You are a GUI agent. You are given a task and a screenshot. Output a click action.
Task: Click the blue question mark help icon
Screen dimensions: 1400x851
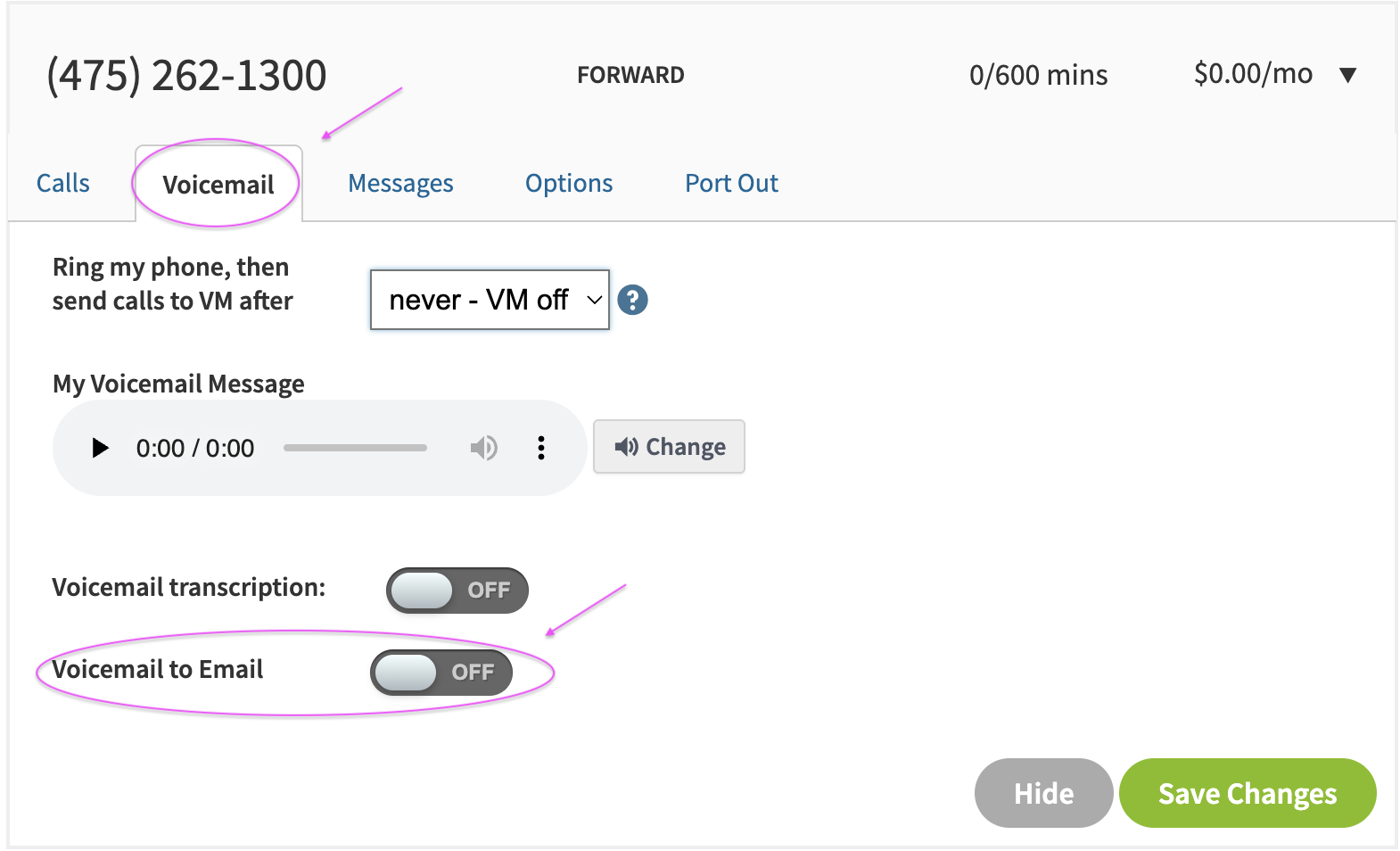pos(632,300)
